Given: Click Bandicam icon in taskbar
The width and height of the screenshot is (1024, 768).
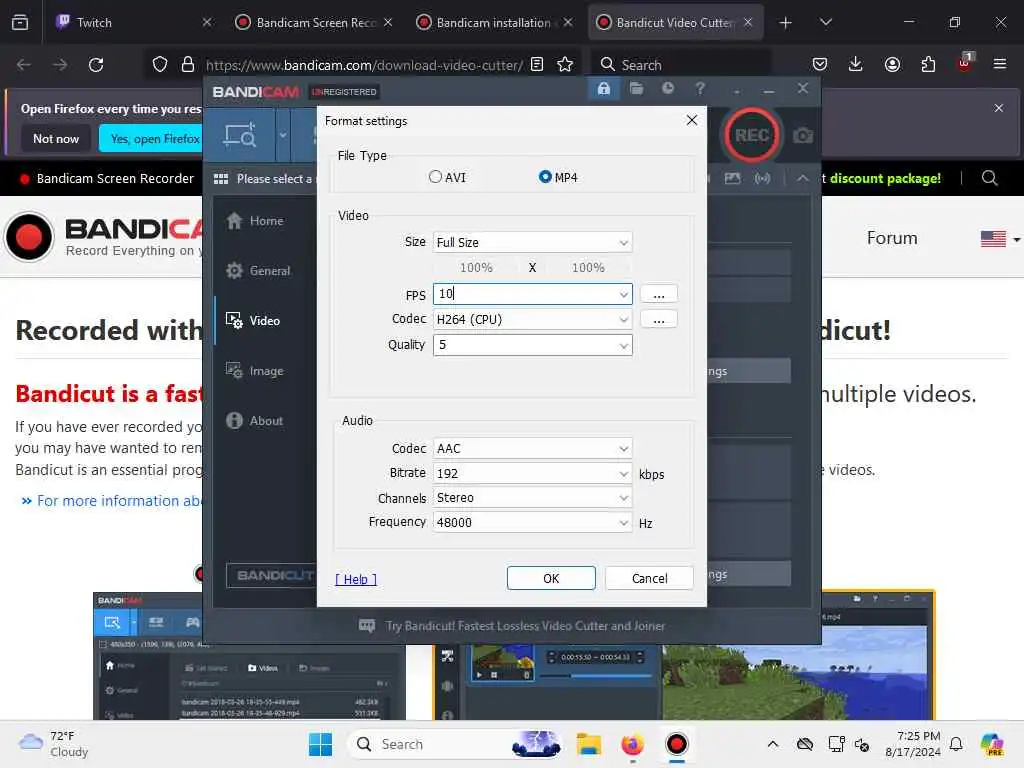Looking at the screenshot, I should [677, 744].
